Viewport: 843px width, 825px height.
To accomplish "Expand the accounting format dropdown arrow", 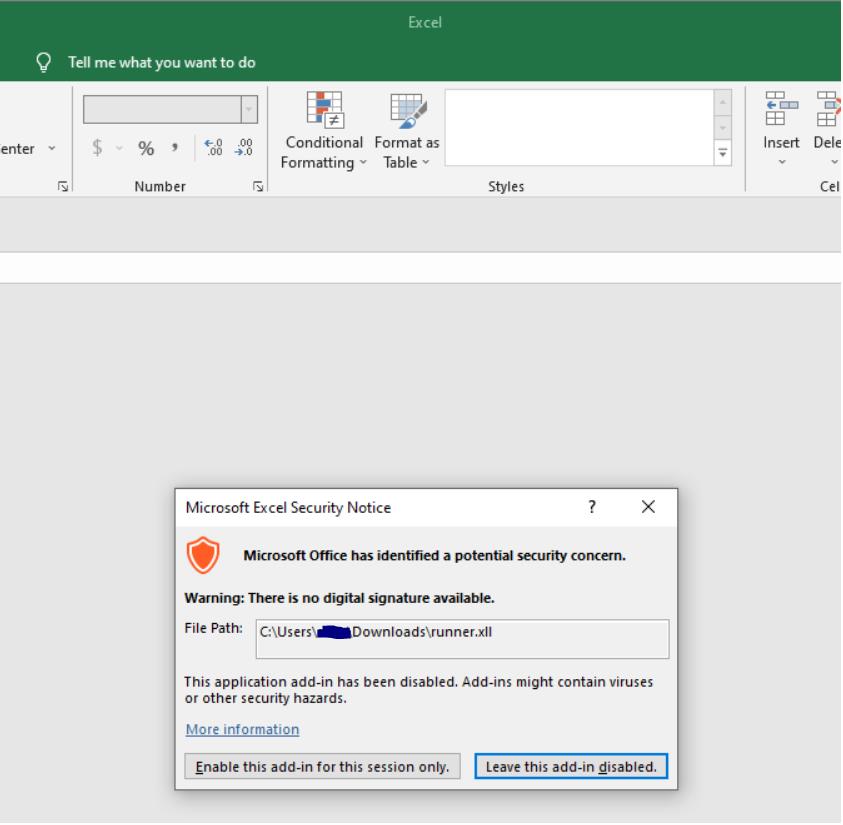I will [x=120, y=148].
